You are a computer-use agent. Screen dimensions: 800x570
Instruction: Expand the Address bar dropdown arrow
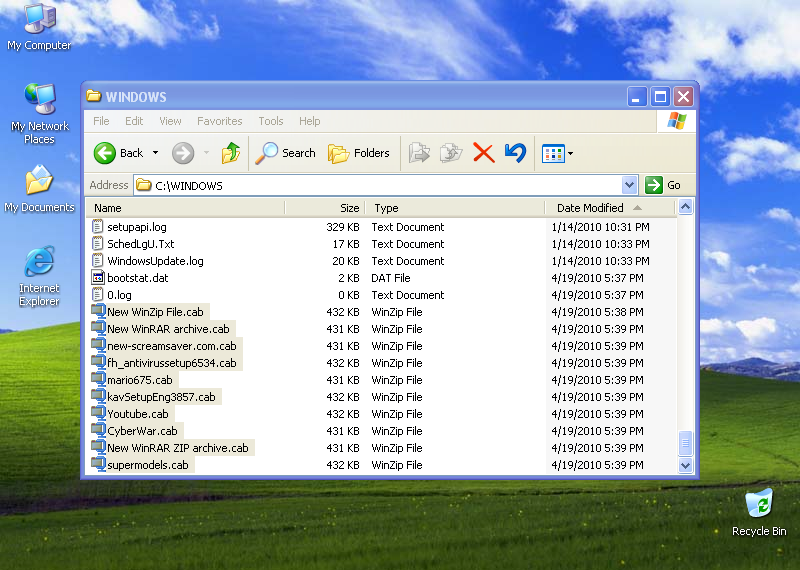coord(629,185)
